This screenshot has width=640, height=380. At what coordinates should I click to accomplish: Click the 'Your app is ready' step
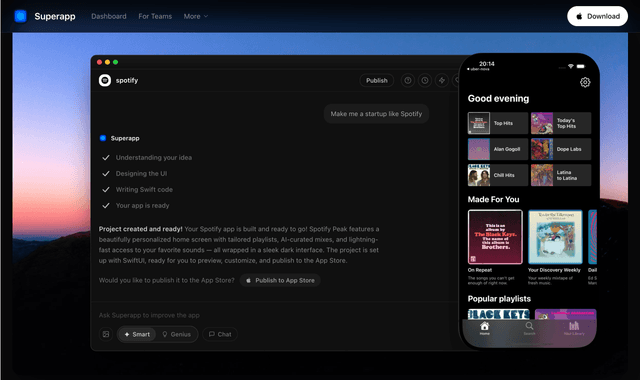tap(142, 205)
